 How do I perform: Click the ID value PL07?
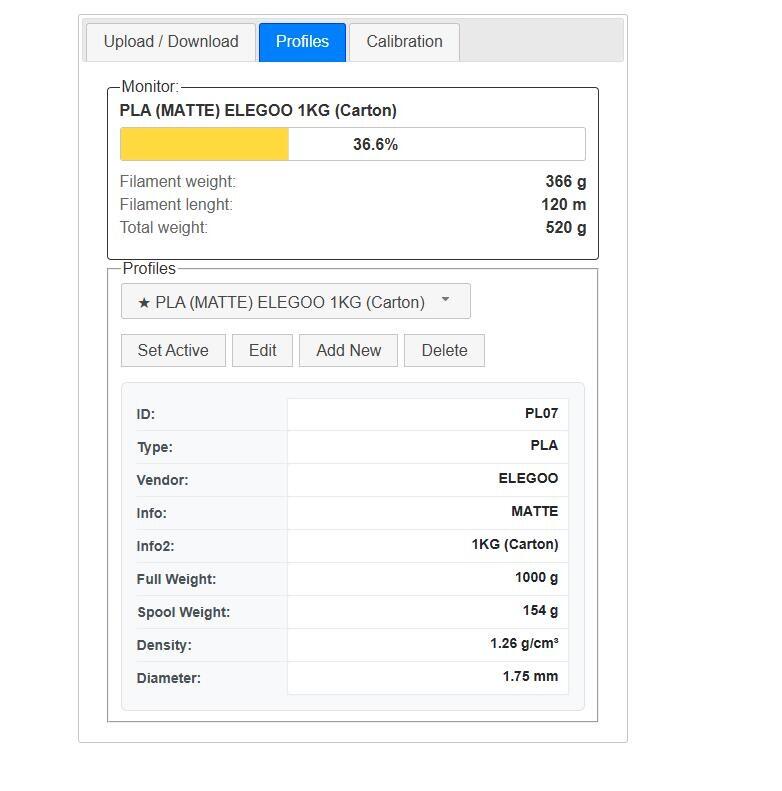[541, 413]
